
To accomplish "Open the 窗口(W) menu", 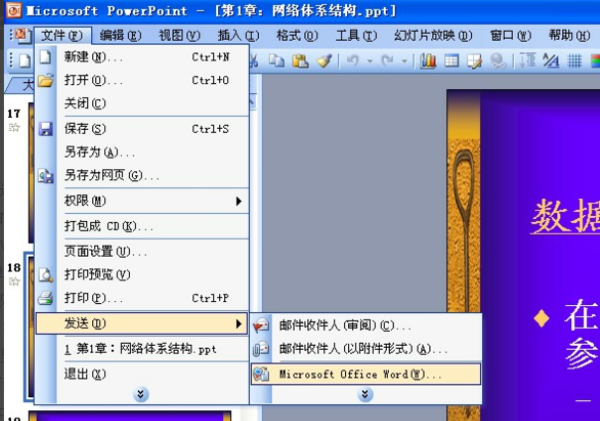I will click(510, 36).
